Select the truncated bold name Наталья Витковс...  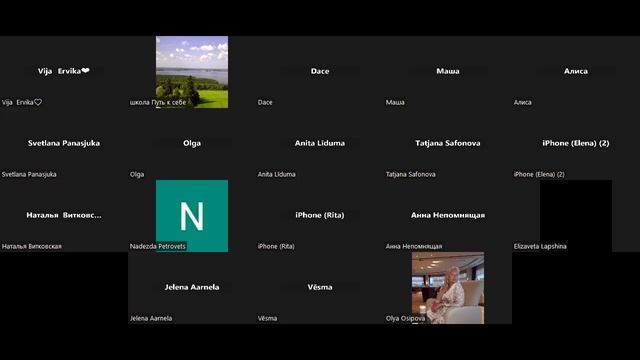coord(64,215)
